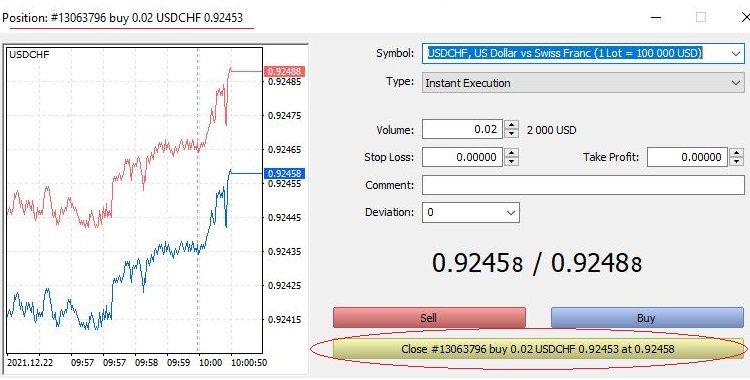Decrease the Volume stepper down arrow
The image size is (750, 380).
point(511,134)
